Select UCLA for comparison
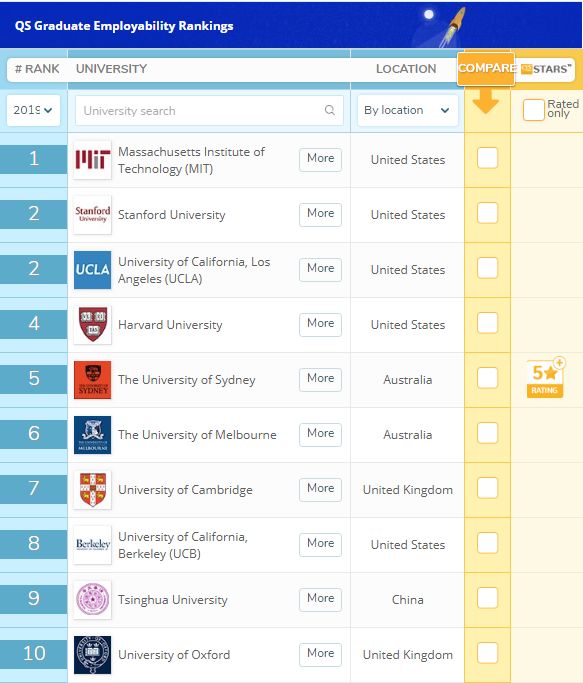The width and height of the screenshot is (583, 683). point(487,268)
